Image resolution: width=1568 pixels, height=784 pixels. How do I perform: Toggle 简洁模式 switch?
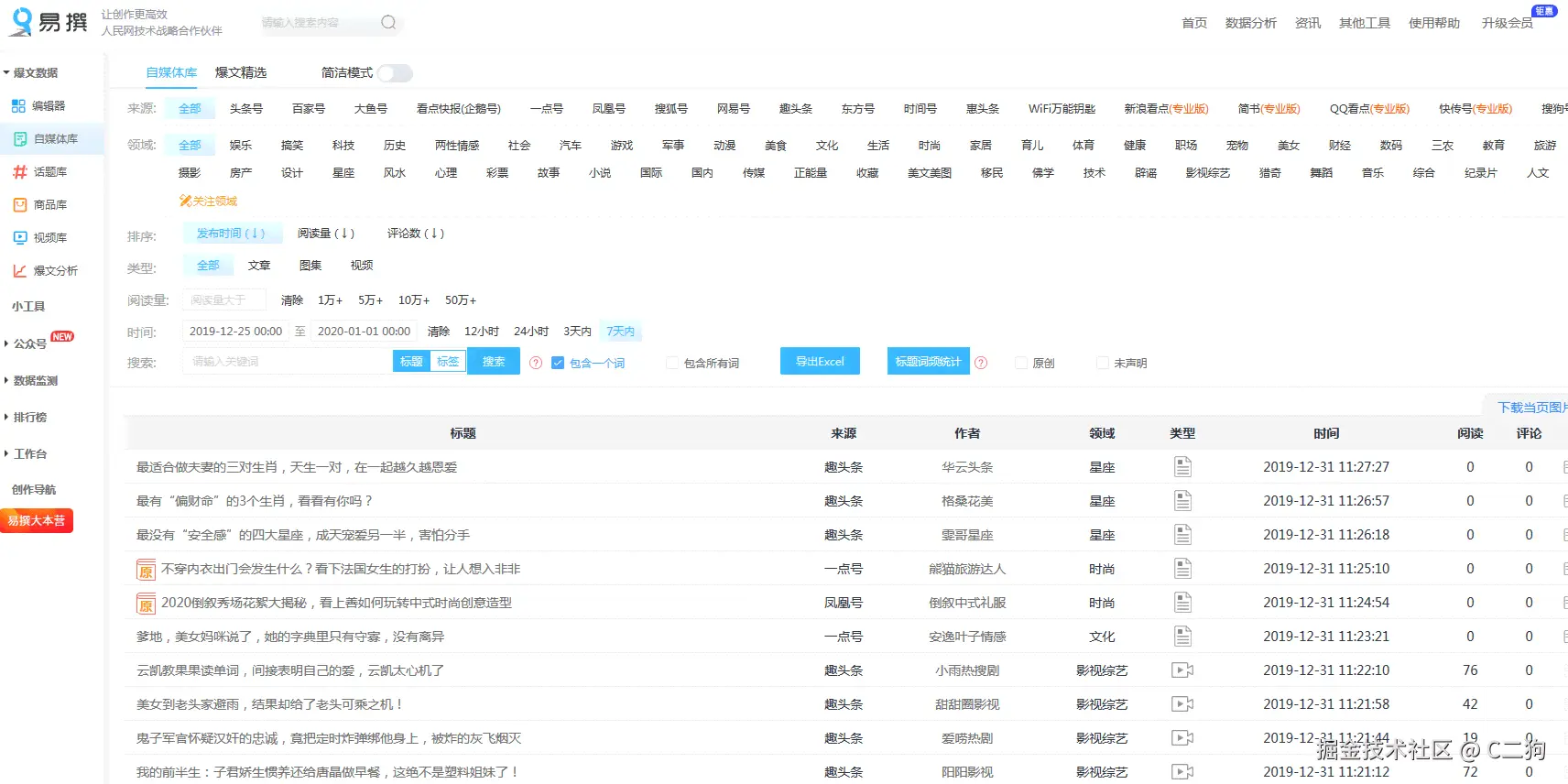tap(395, 73)
